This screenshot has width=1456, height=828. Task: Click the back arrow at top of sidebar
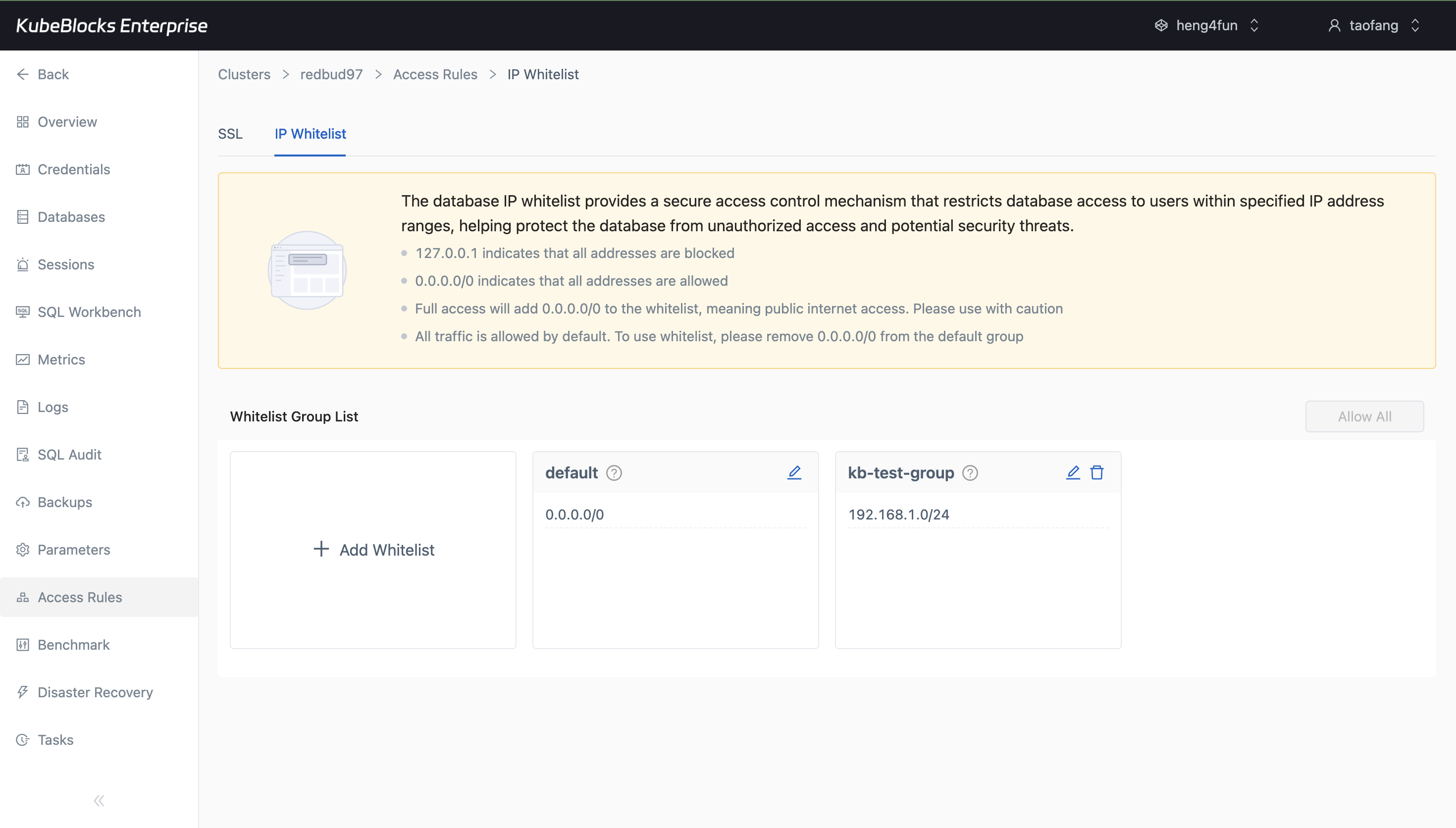pos(23,74)
